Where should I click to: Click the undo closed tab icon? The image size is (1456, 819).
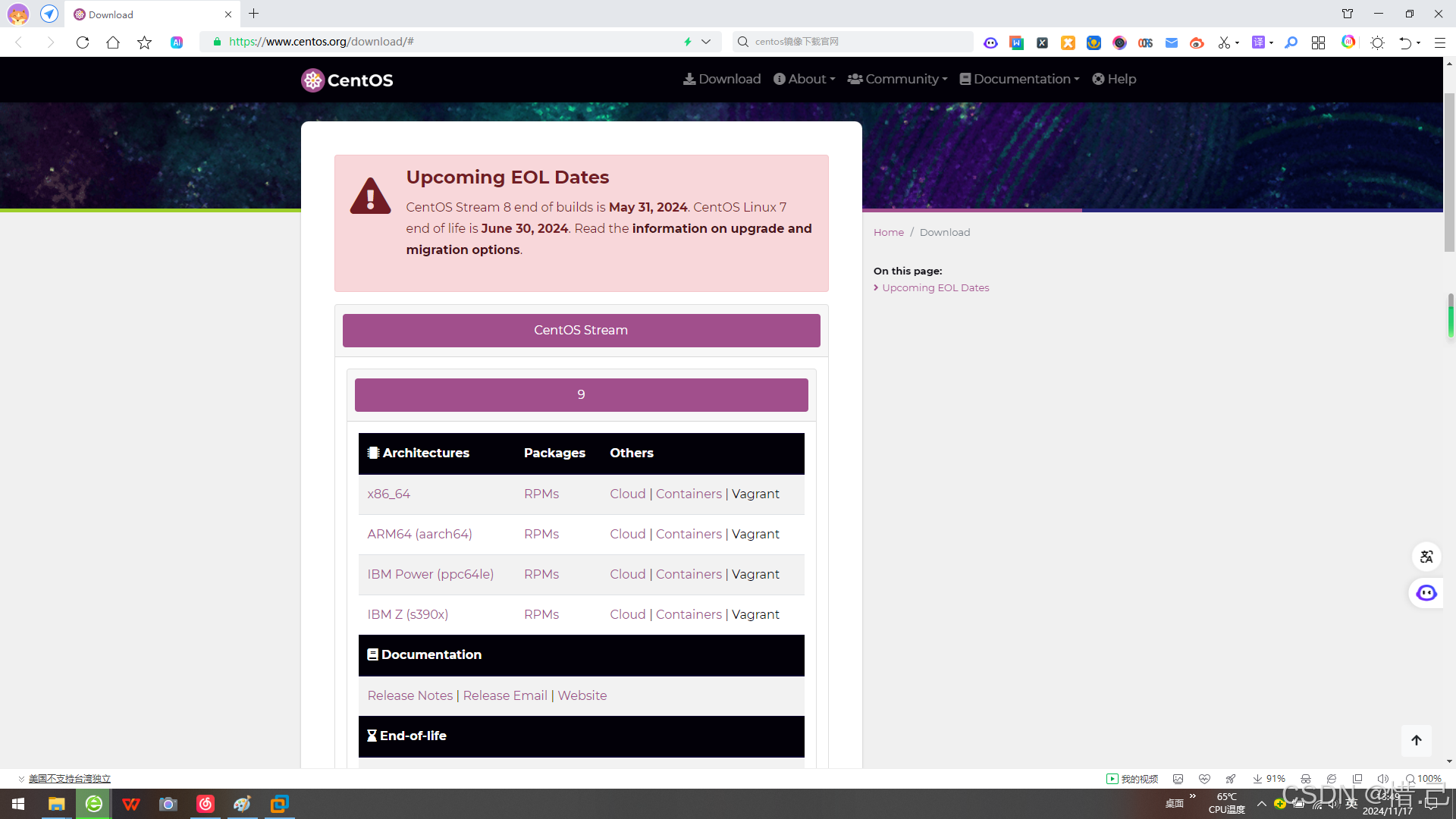point(1405,42)
